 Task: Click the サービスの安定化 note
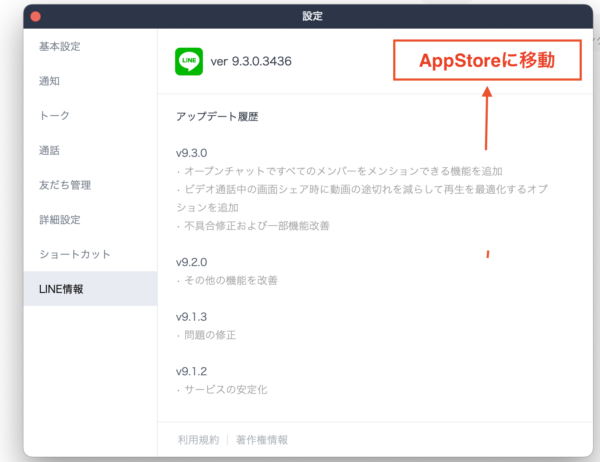coord(222,390)
